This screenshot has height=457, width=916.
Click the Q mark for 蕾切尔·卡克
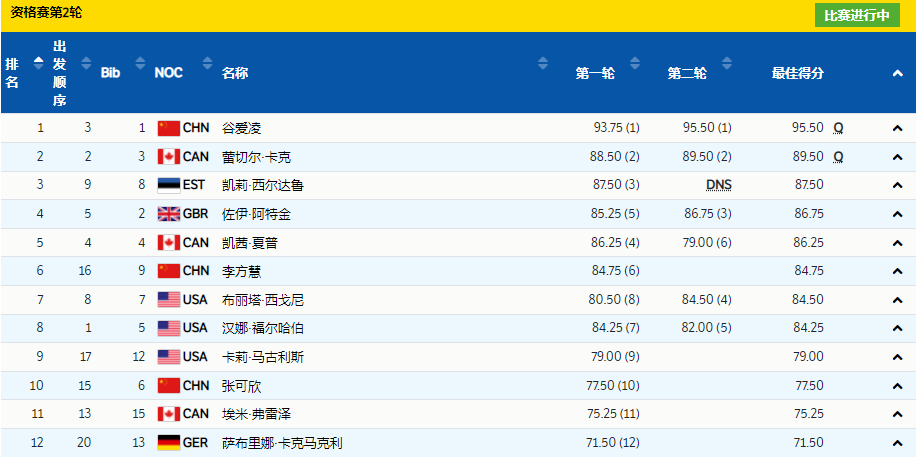click(838, 157)
